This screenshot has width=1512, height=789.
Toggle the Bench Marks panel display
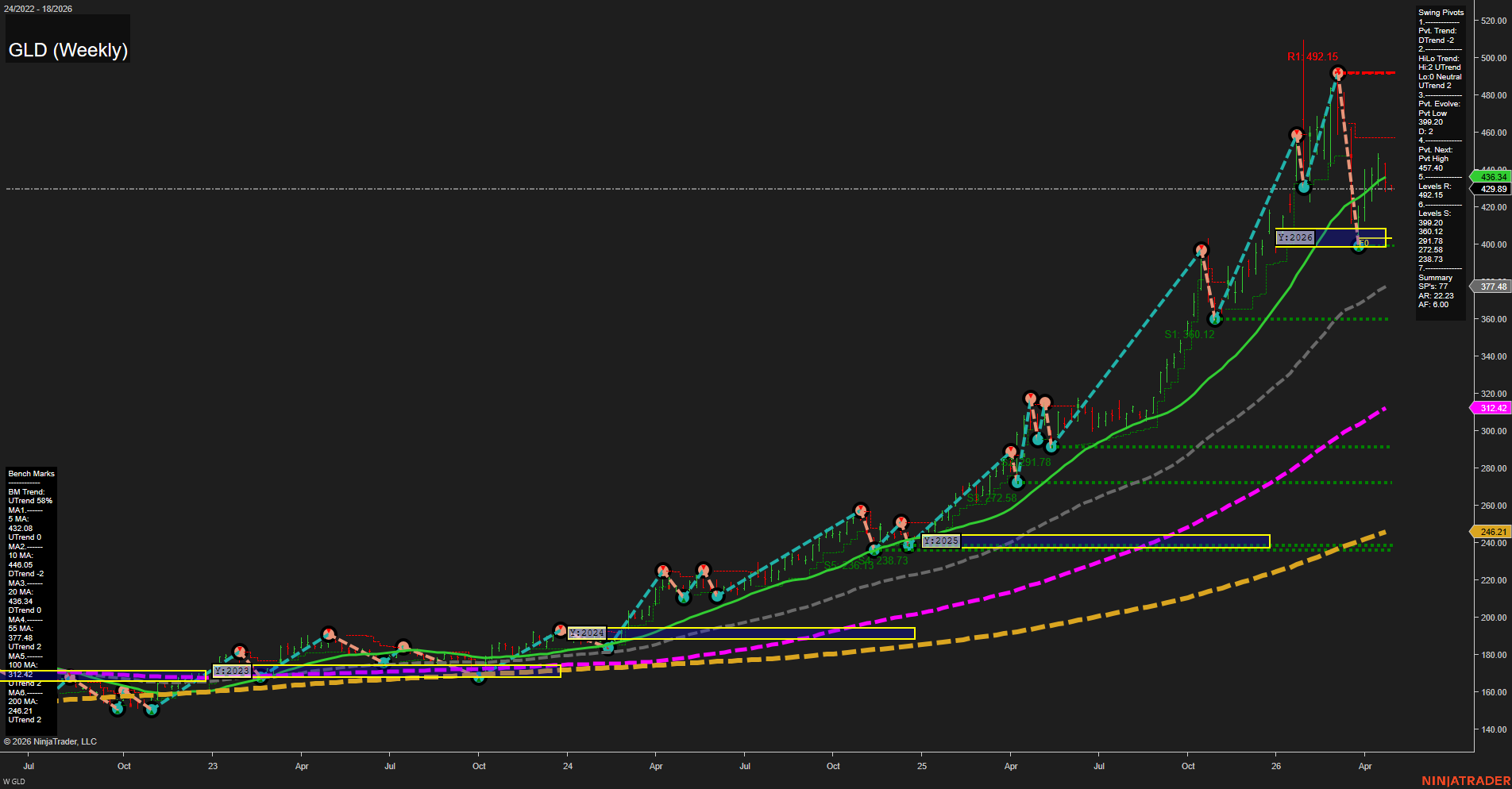tap(31, 473)
